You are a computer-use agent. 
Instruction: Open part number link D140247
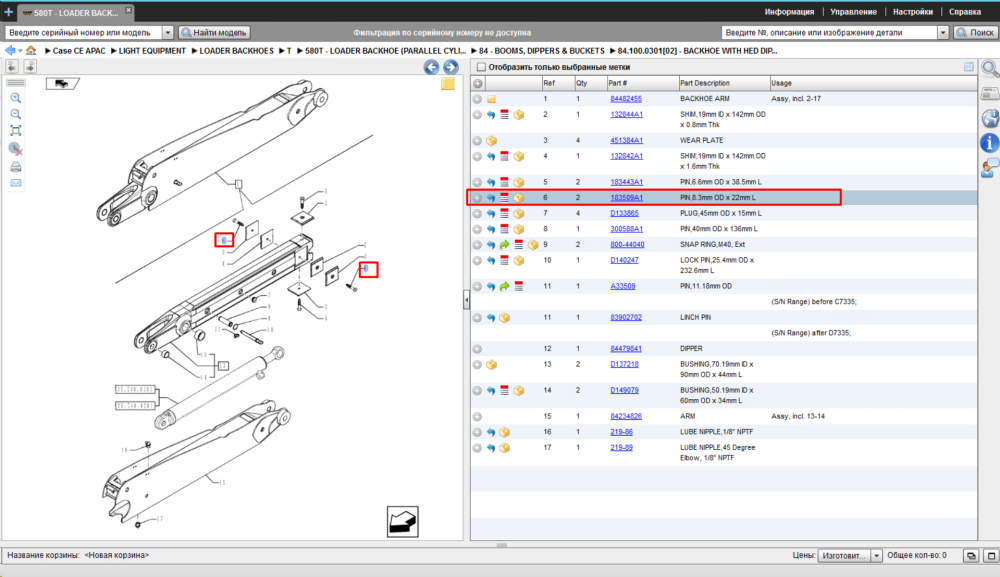click(624, 261)
